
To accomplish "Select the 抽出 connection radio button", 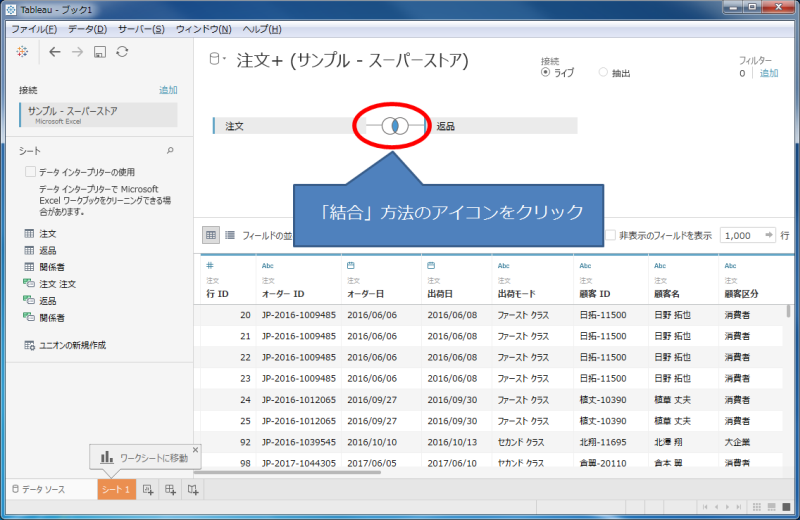I will point(603,72).
